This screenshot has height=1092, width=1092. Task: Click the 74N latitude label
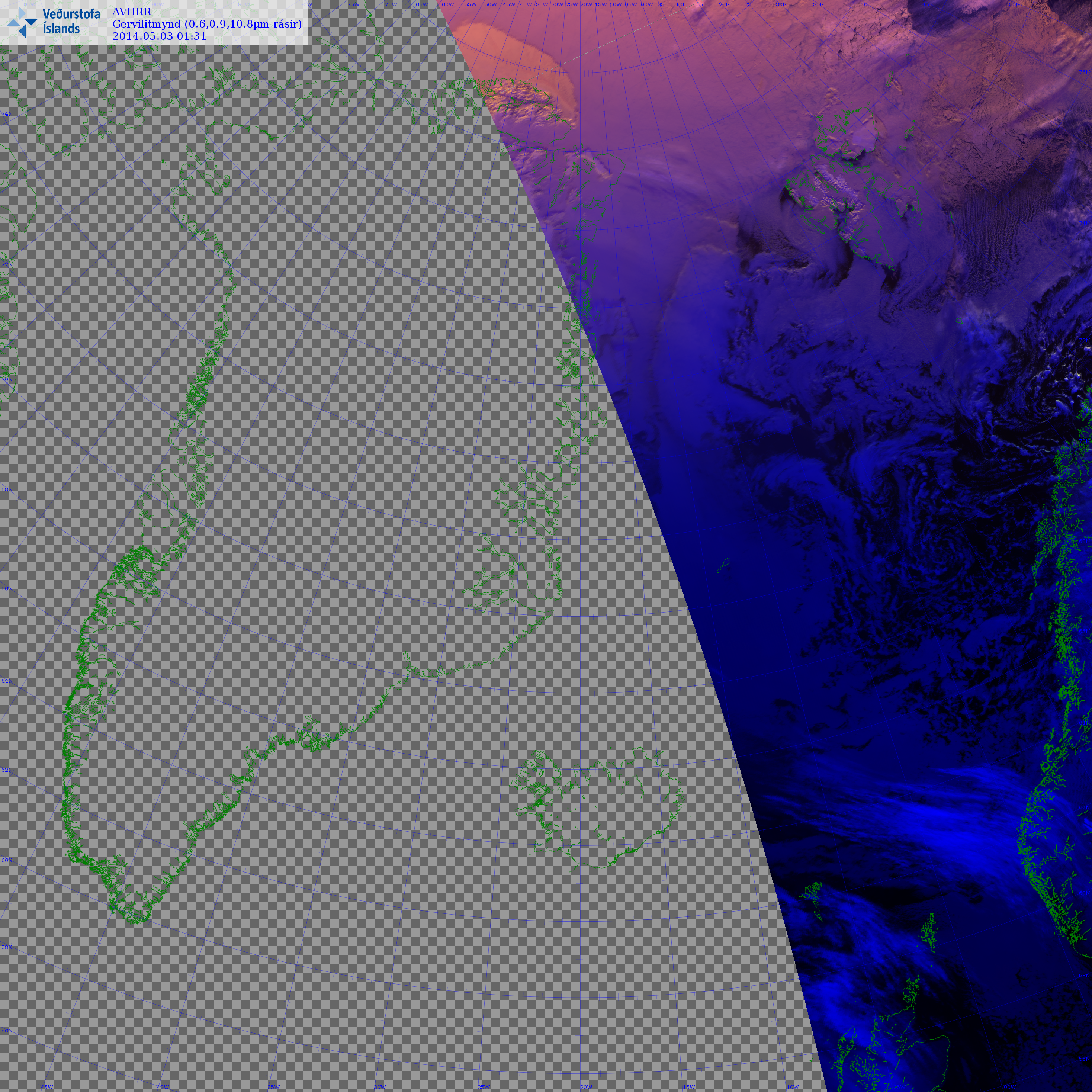point(7,114)
